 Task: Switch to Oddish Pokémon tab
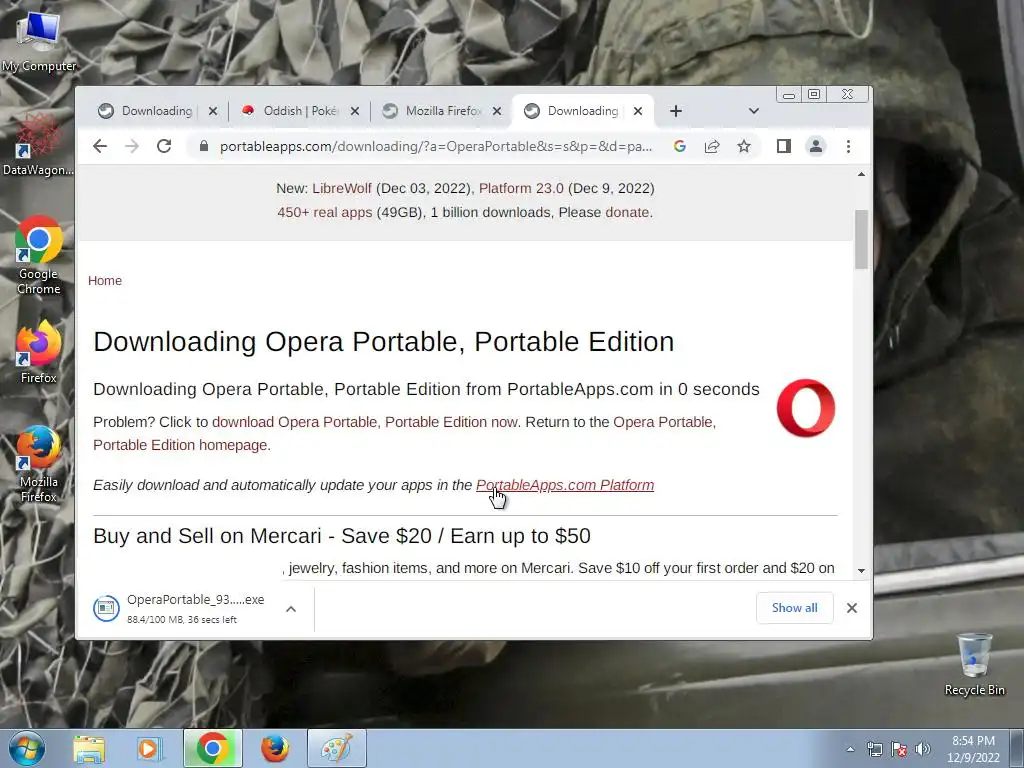coord(291,111)
